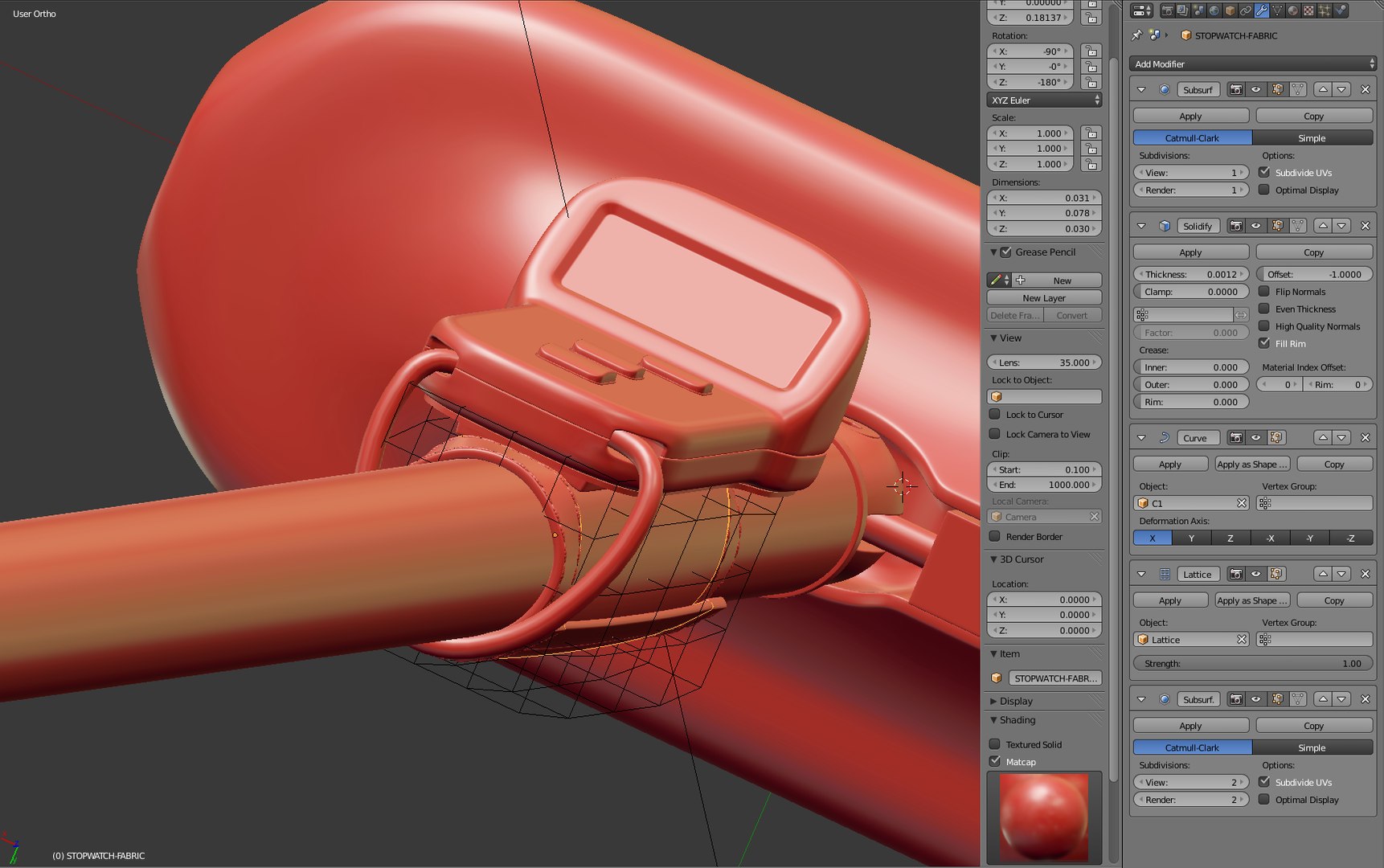This screenshot has height=868, width=1384.
Task: Remove the Solidify modifier with its X
Action: [x=1366, y=226]
